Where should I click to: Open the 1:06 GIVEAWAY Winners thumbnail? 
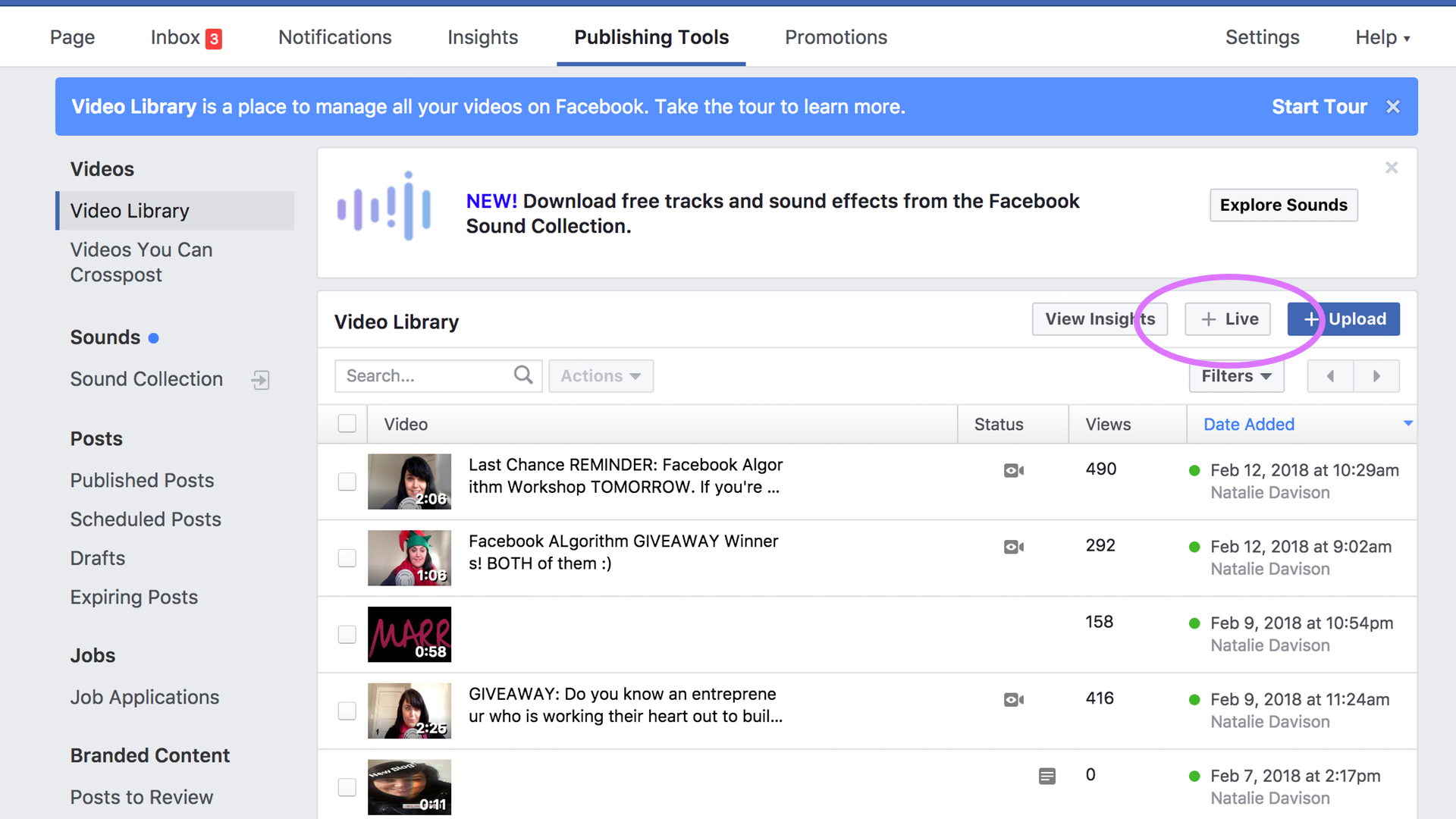click(x=409, y=558)
